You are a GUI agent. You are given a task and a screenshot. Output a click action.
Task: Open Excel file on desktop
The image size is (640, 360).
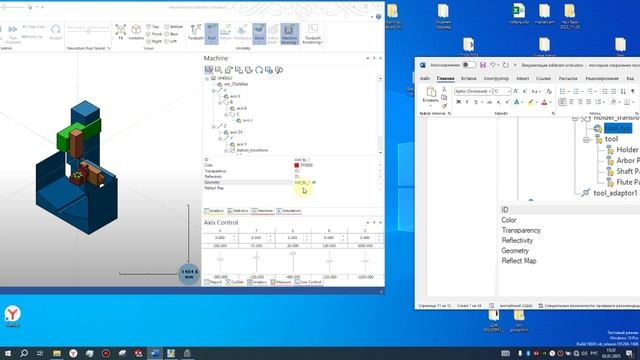(518, 14)
